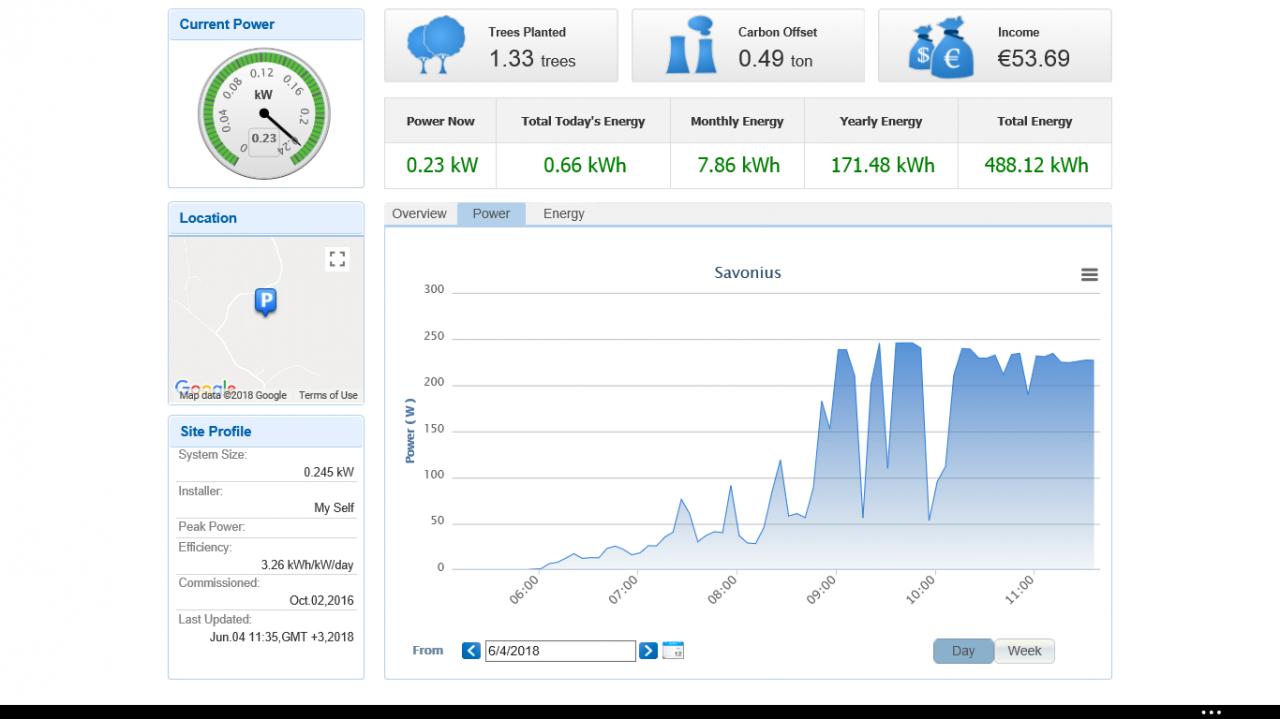
Task: Click the current power gauge dial
Action: 263,113
